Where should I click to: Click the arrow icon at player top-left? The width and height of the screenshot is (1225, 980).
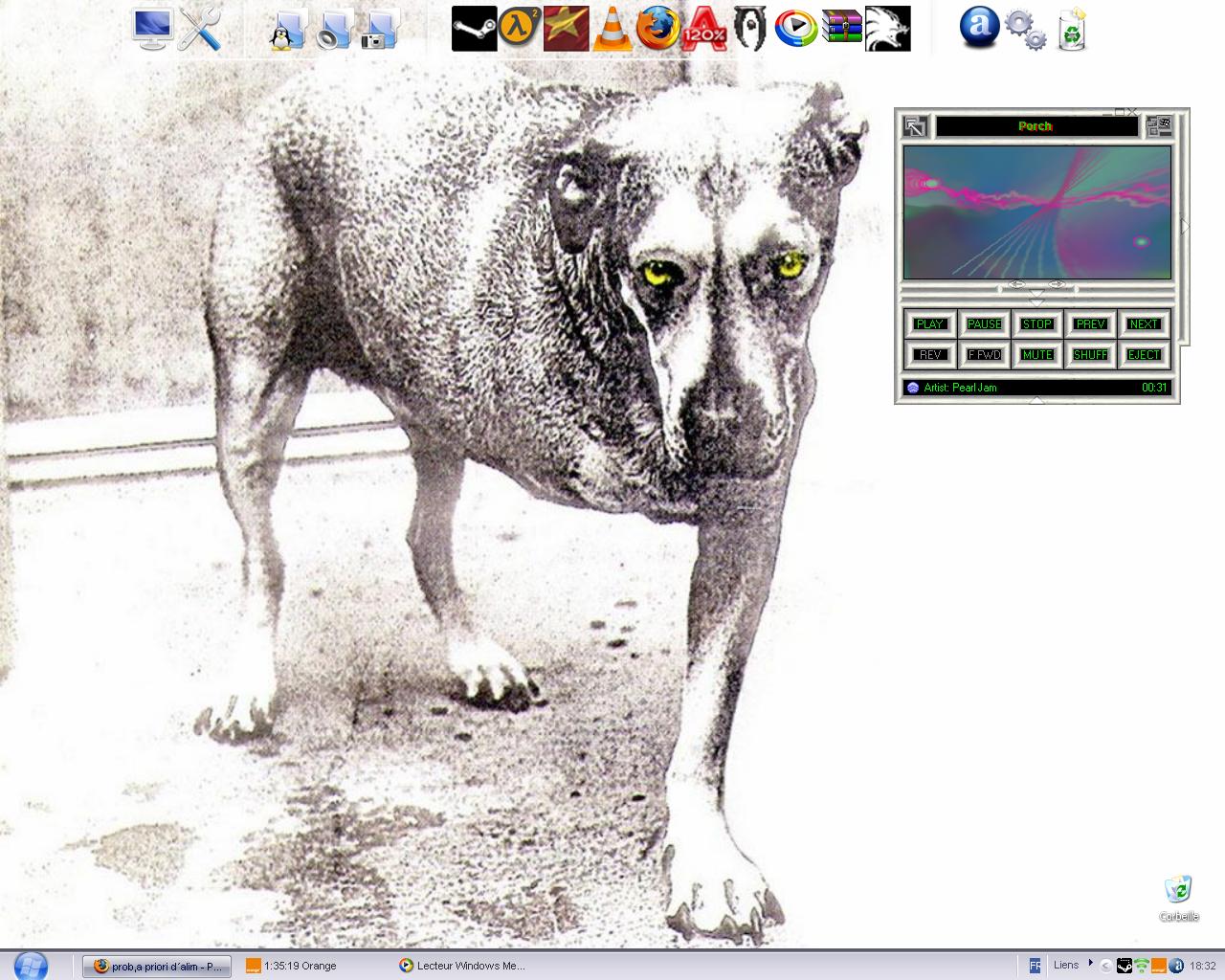914,126
